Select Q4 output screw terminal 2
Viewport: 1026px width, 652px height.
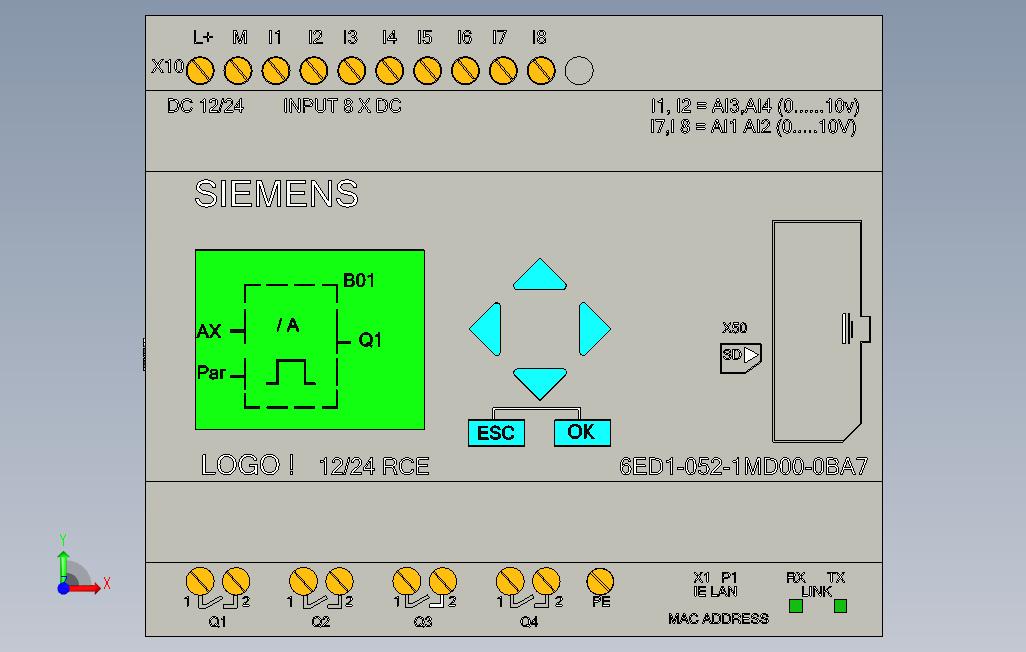pos(546,581)
